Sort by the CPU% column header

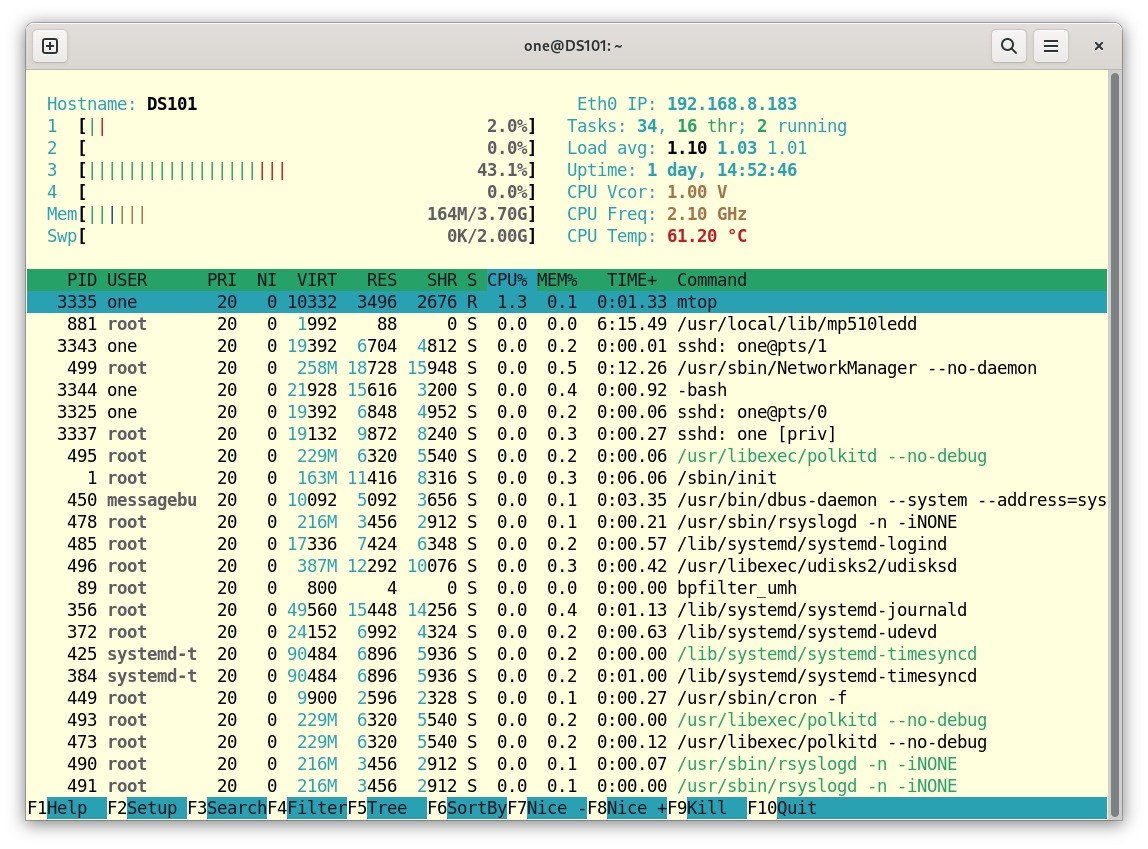click(507, 280)
